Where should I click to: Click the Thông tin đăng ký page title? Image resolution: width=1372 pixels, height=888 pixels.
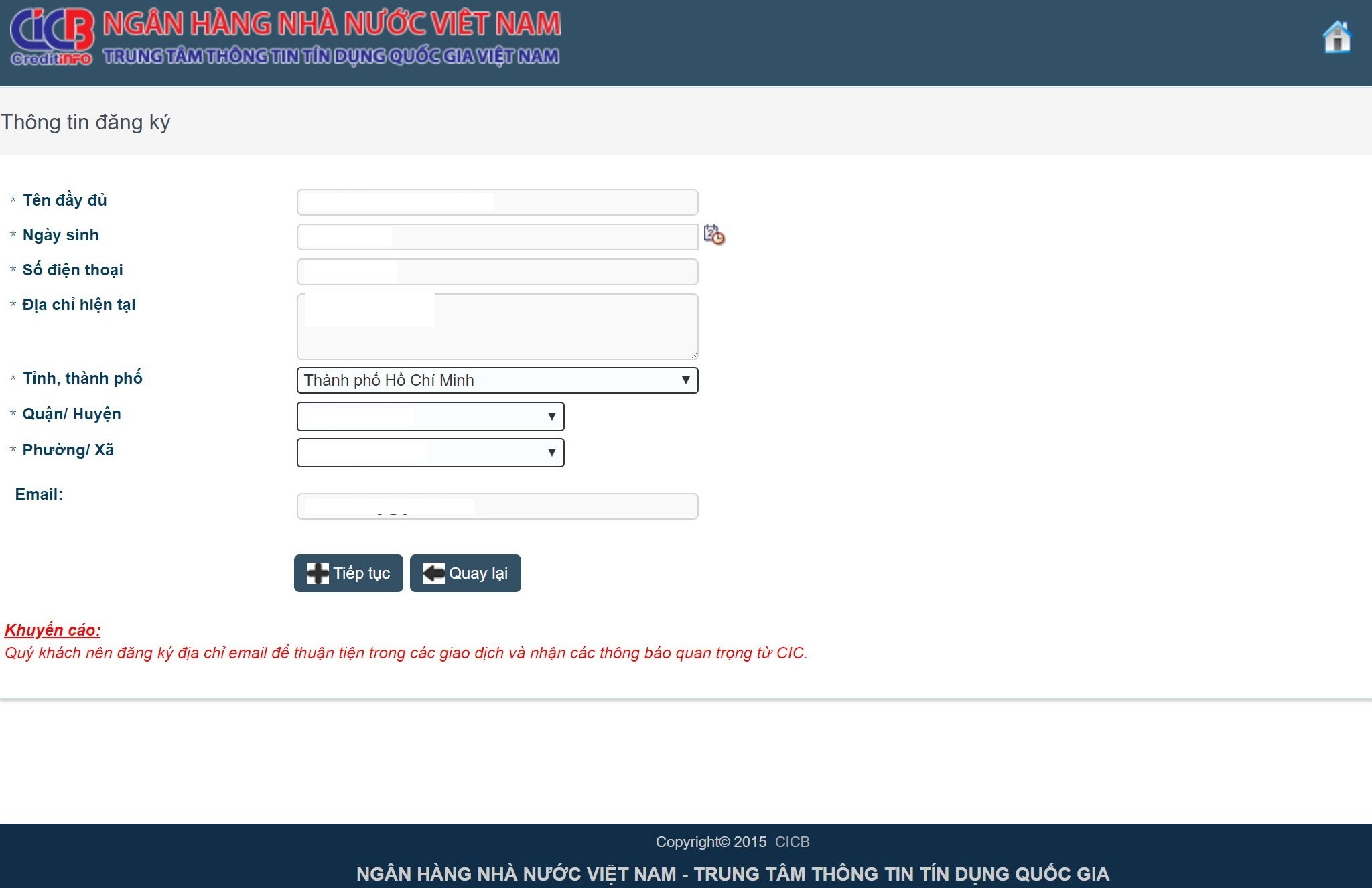85,123
